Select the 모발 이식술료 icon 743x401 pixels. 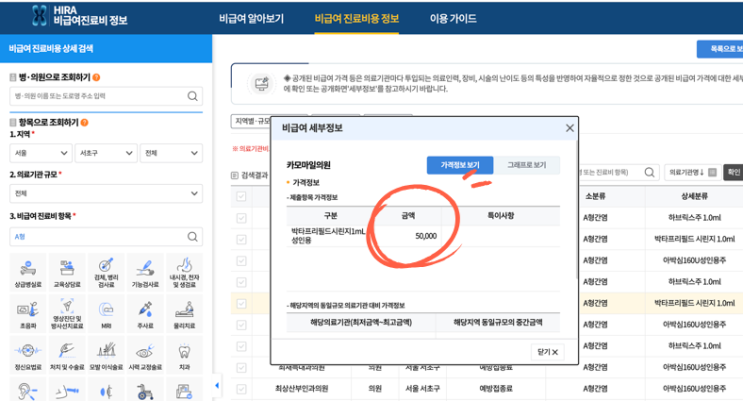pos(106,355)
